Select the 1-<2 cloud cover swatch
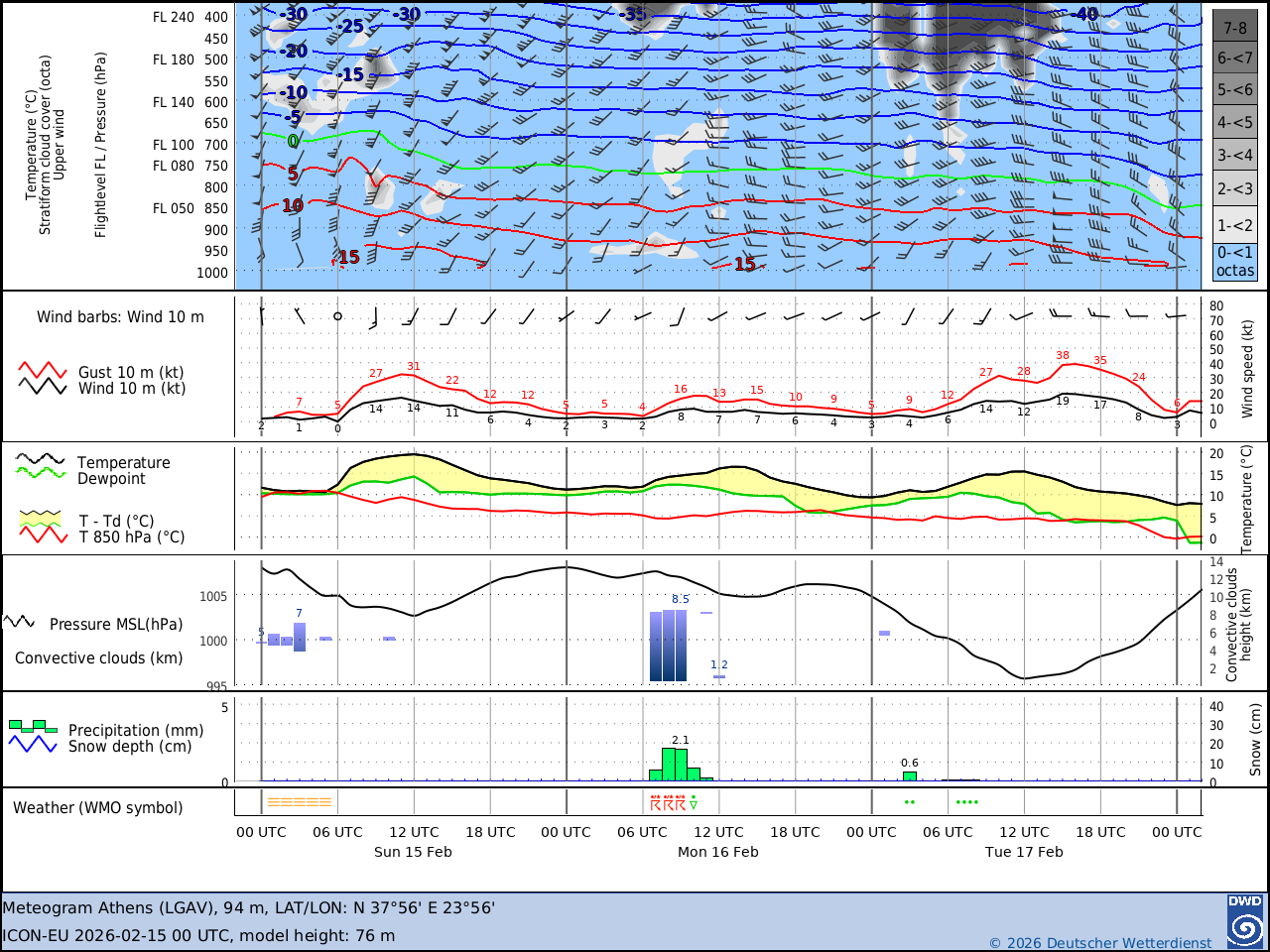The image size is (1270, 952). 1234,225
